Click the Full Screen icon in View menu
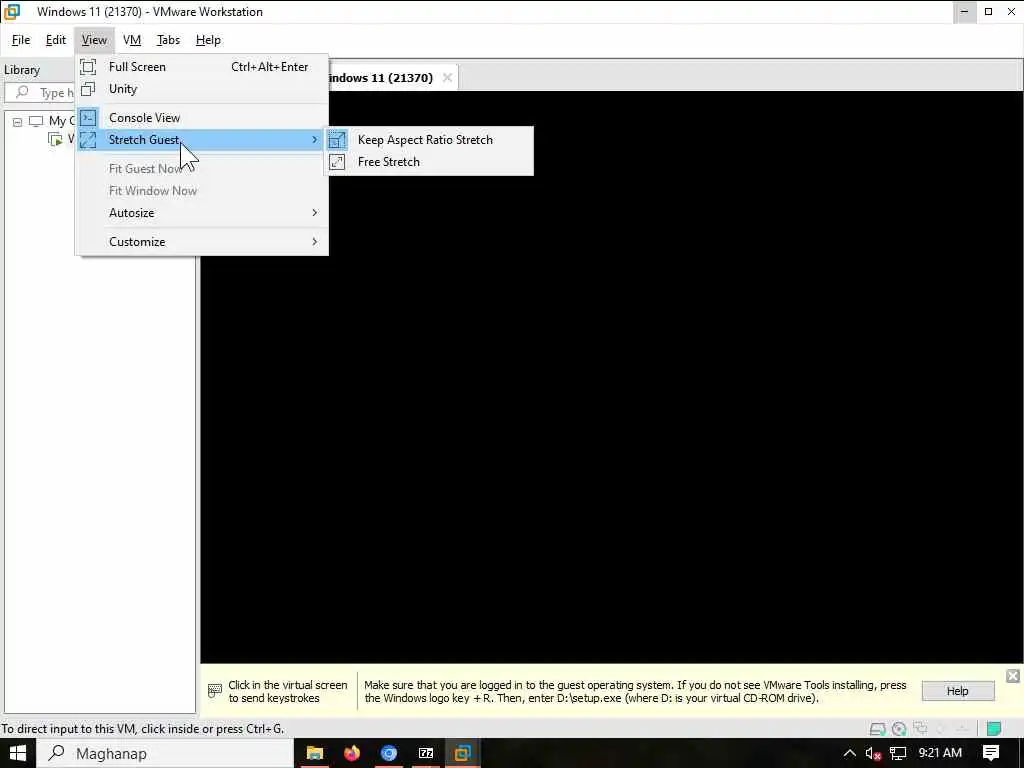This screenshot has width=1024, height=768. [x=88, y=67]
